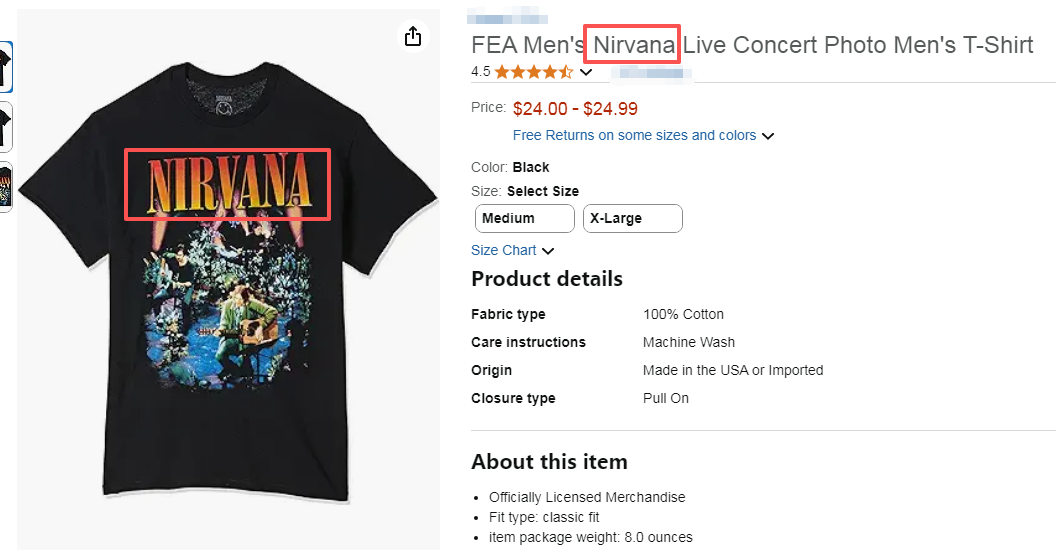Click the blurred ratings count link
This screenshot has width=1056, height=550.
point(638,72)
